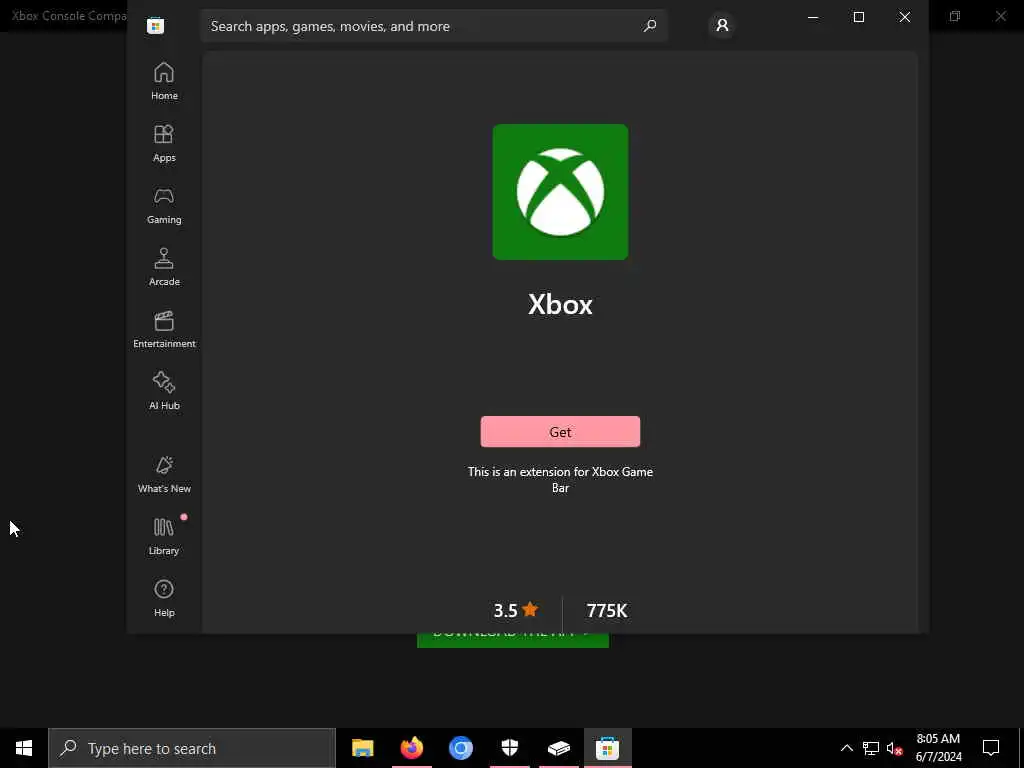Close the Xbox Console Companion window
This screenshot has height=768, width=1024.
pyautogui.click(x=1000, y=16)
